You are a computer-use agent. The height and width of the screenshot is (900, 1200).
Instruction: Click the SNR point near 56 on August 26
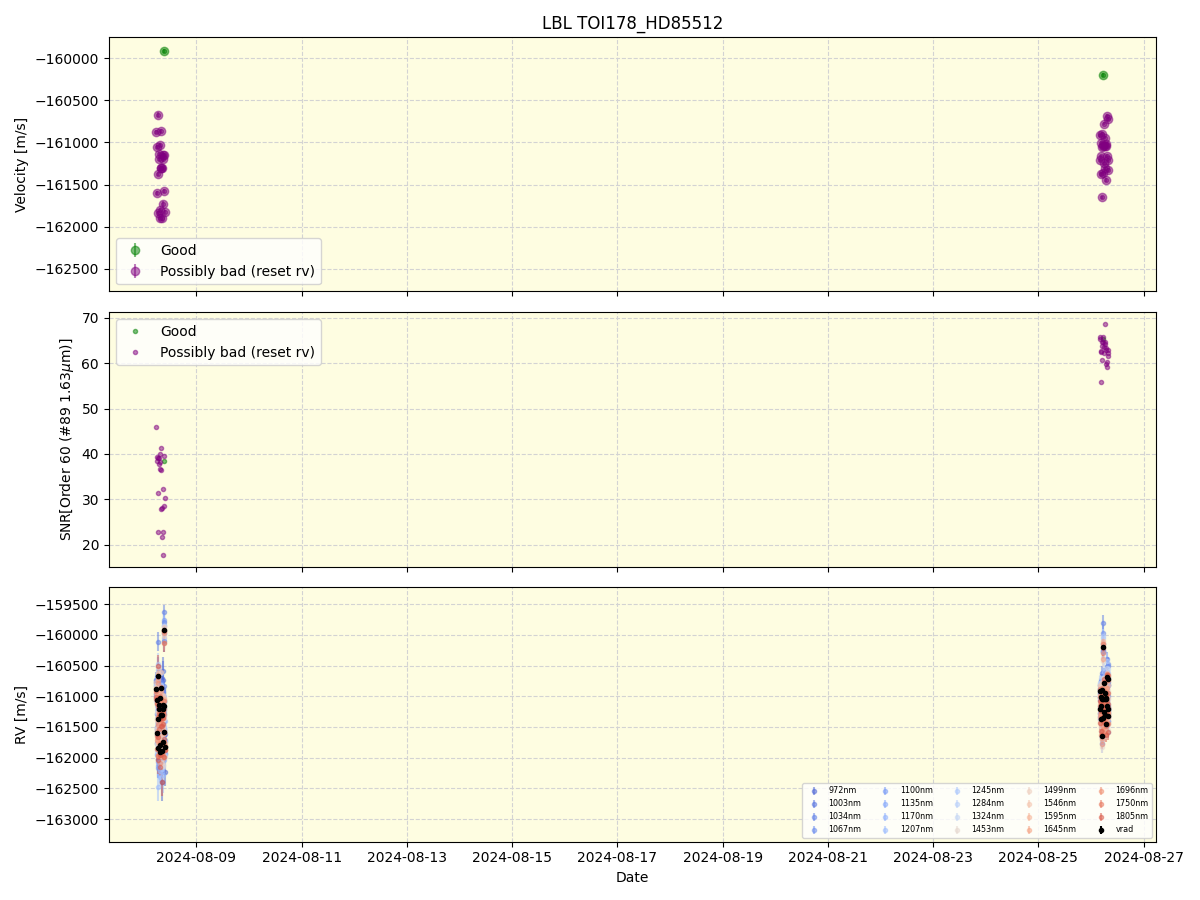[1101, 382]
